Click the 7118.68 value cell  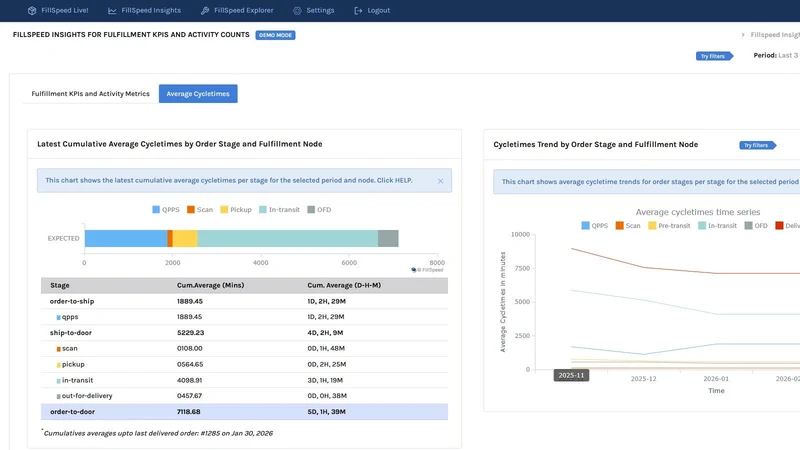[189, 412]
